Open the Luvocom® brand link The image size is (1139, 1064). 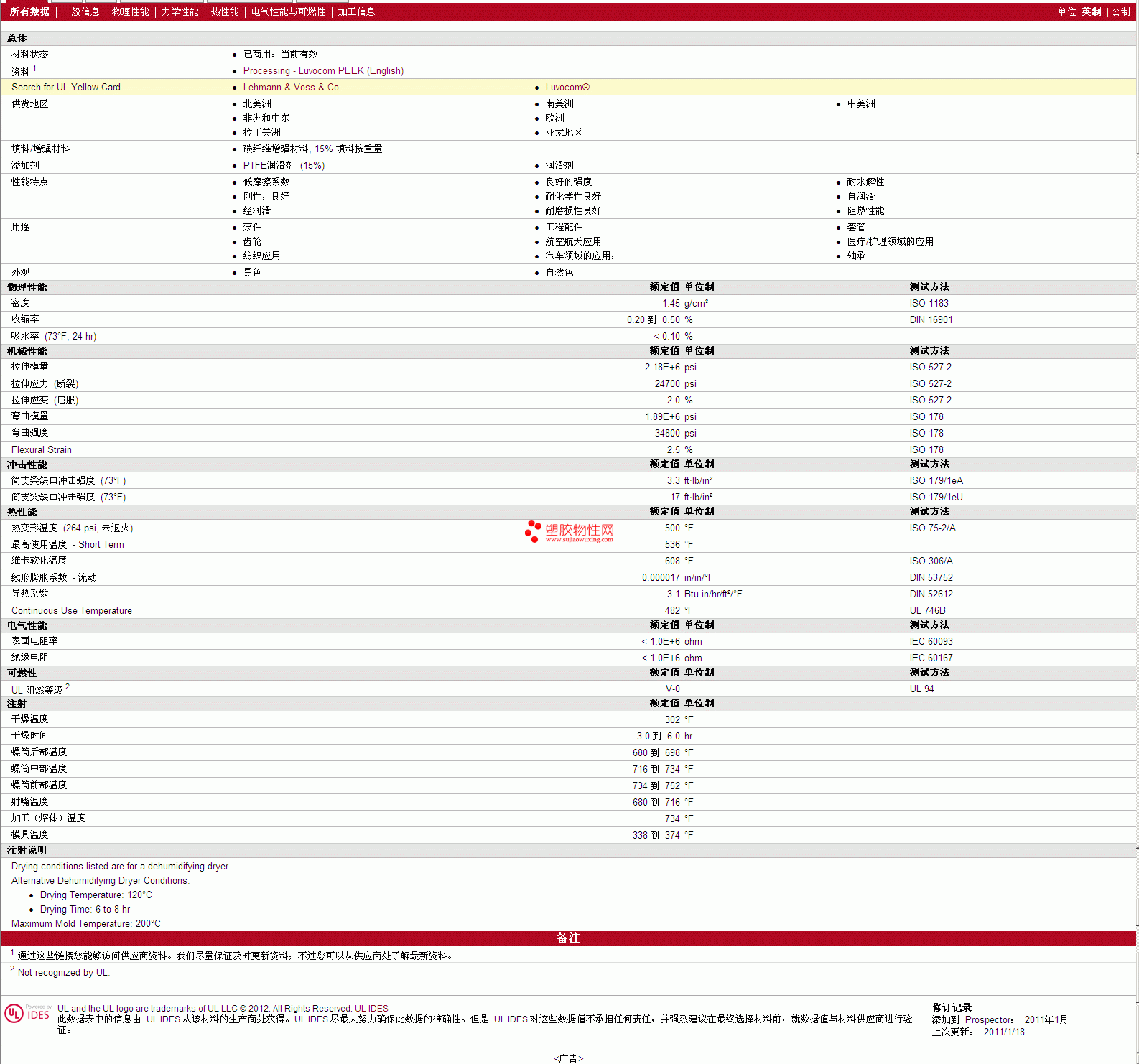coord(567,88)
